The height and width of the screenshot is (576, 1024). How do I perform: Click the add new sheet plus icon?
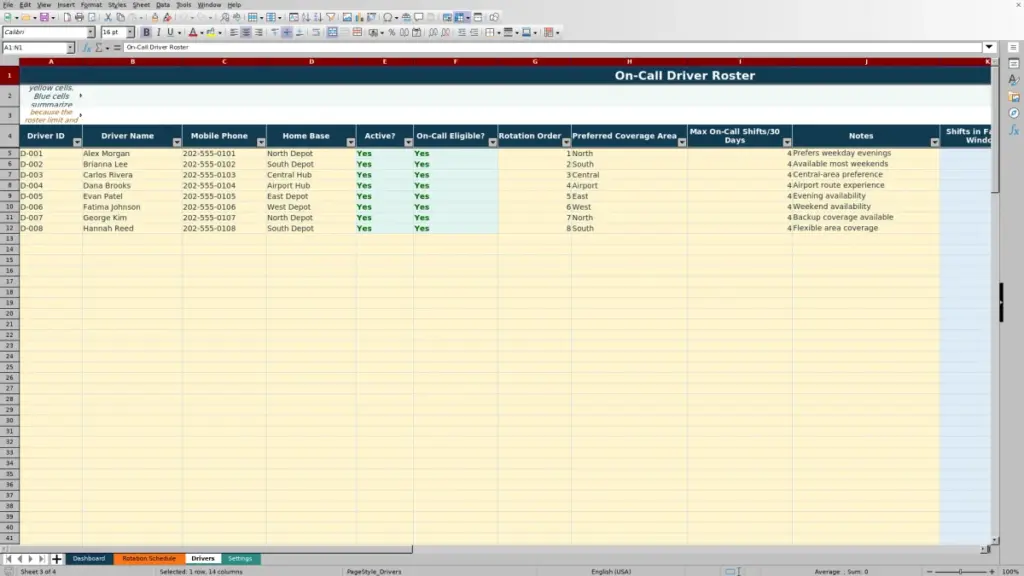[56, 558]
